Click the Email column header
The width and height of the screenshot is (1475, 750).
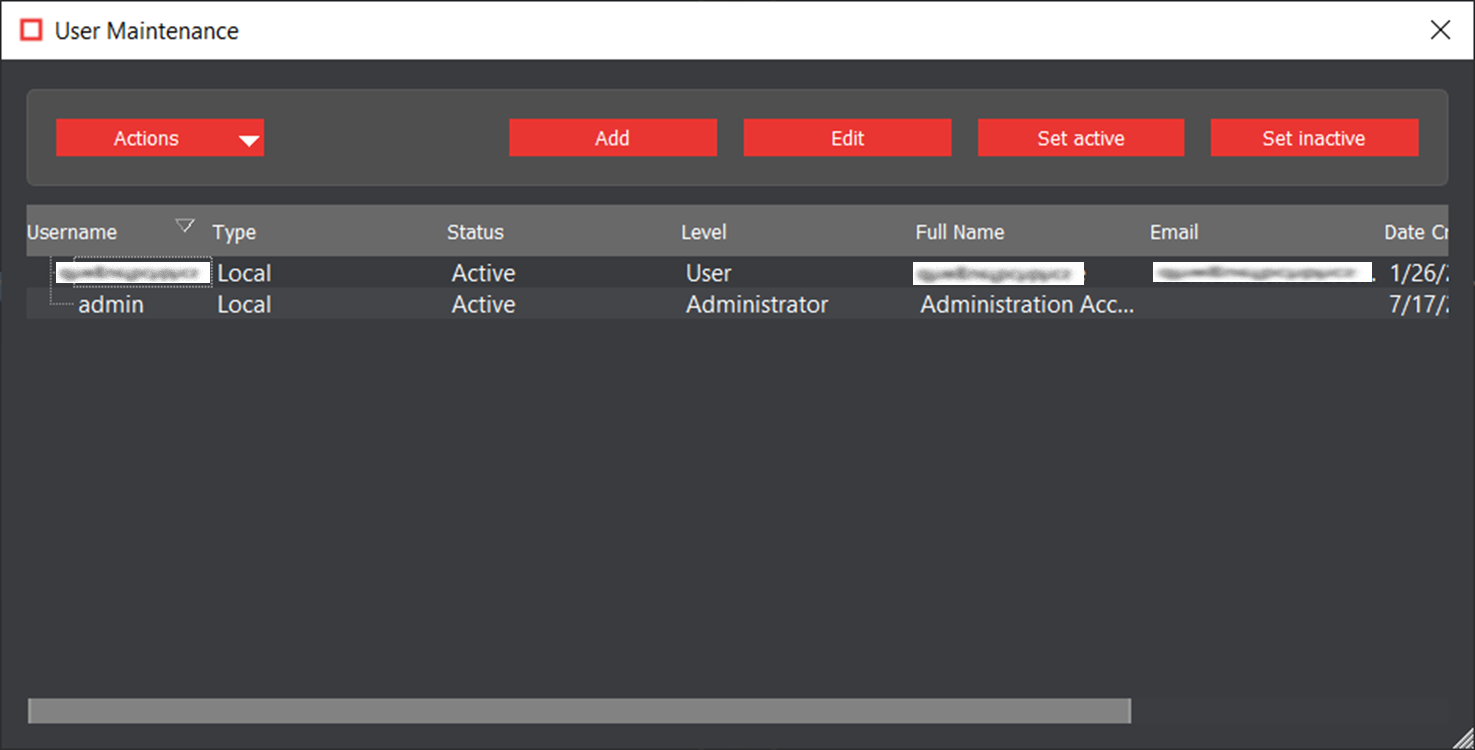click(x=1173, y=232)
